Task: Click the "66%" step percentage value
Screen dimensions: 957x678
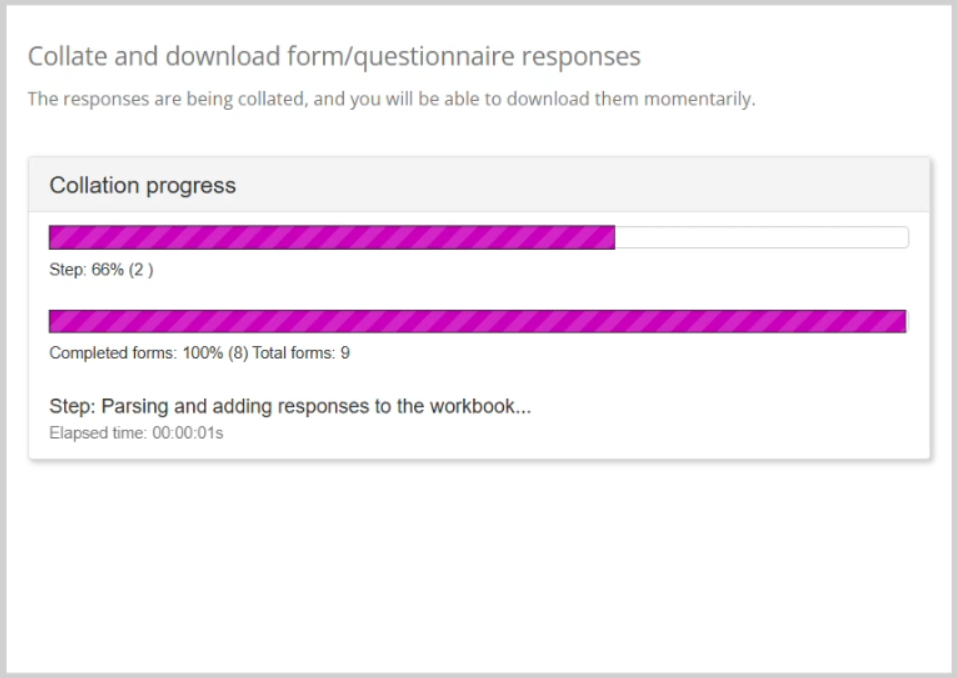Action: pos(105,269)
